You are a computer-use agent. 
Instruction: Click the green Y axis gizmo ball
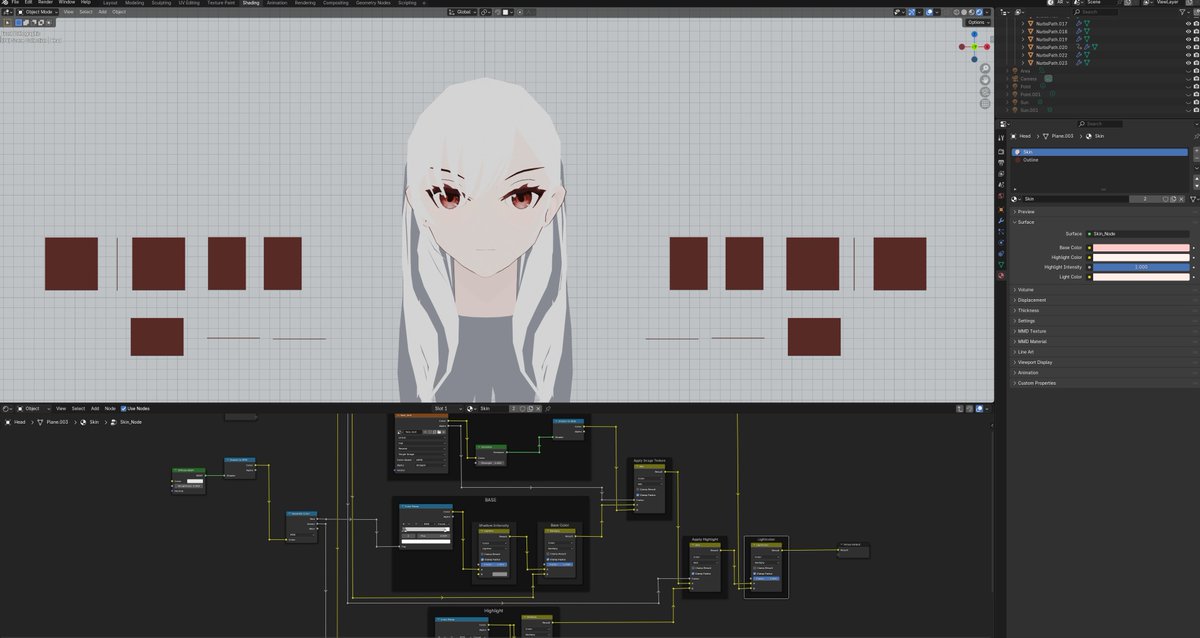pyautogui.click(x=976, y=46)
